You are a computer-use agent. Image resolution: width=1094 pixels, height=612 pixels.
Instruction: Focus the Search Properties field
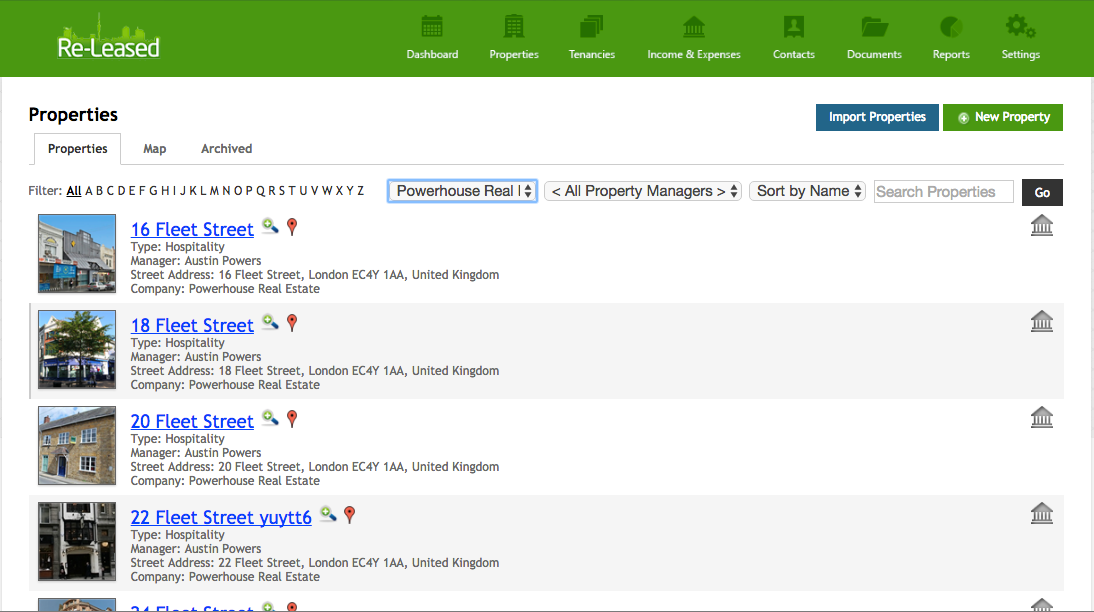(943, 192)
